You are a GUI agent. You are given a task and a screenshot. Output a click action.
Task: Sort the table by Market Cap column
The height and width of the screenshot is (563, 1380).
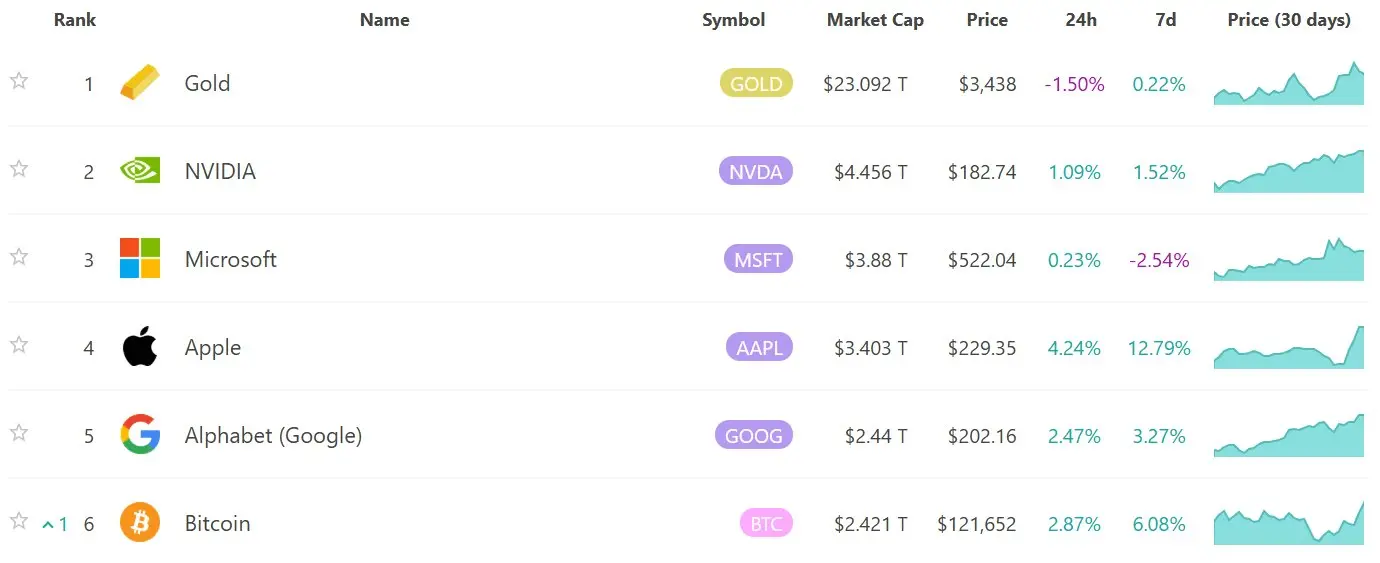tap(875, 20)
